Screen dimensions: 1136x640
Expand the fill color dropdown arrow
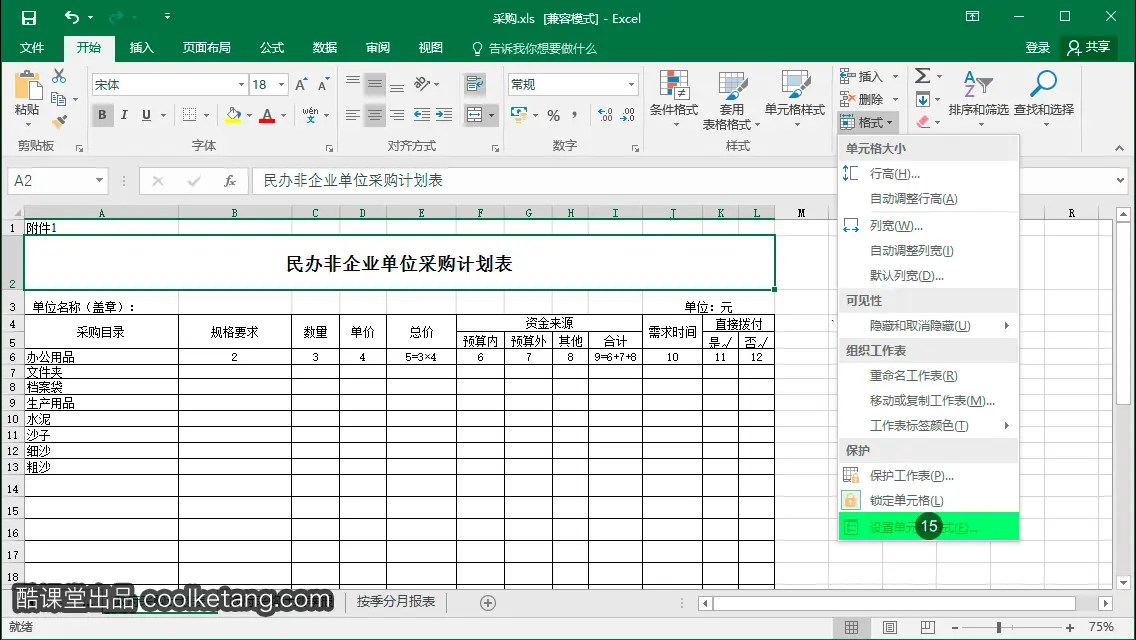(249, 115)
